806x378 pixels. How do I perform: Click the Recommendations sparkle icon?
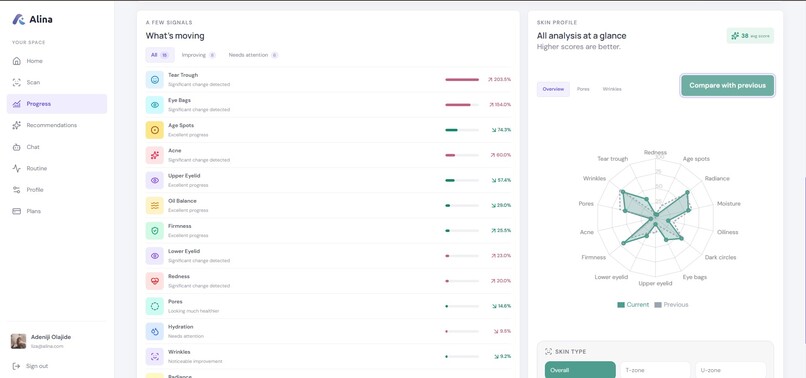(x=16, y=125)
